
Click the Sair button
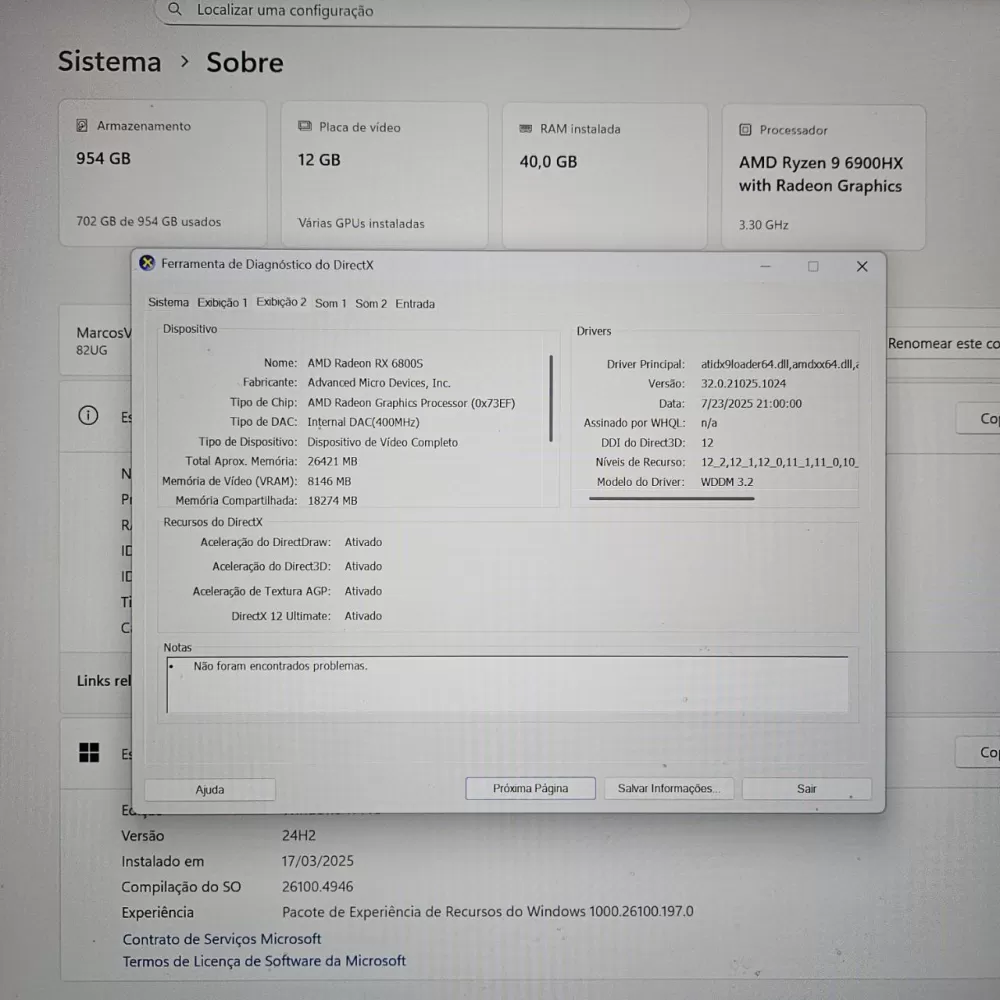coord(806,789)
